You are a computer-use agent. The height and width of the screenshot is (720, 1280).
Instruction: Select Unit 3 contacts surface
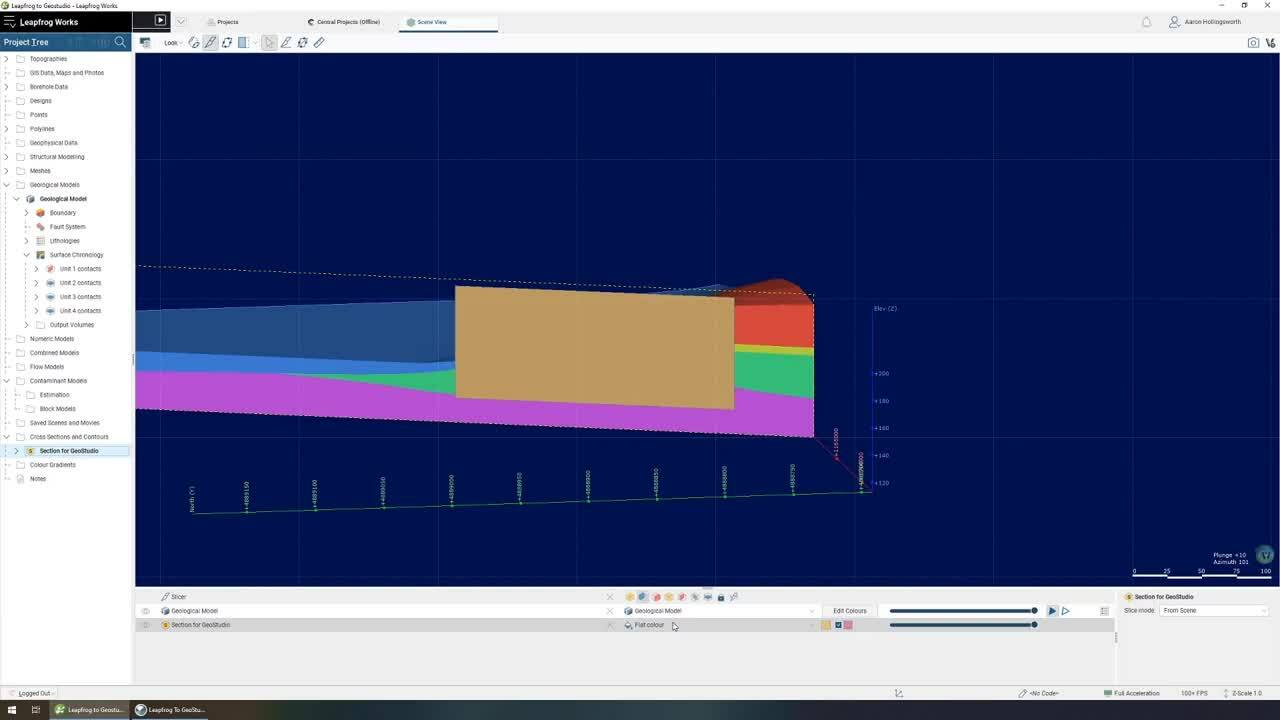pyautogui.click(x=80, y=297)
